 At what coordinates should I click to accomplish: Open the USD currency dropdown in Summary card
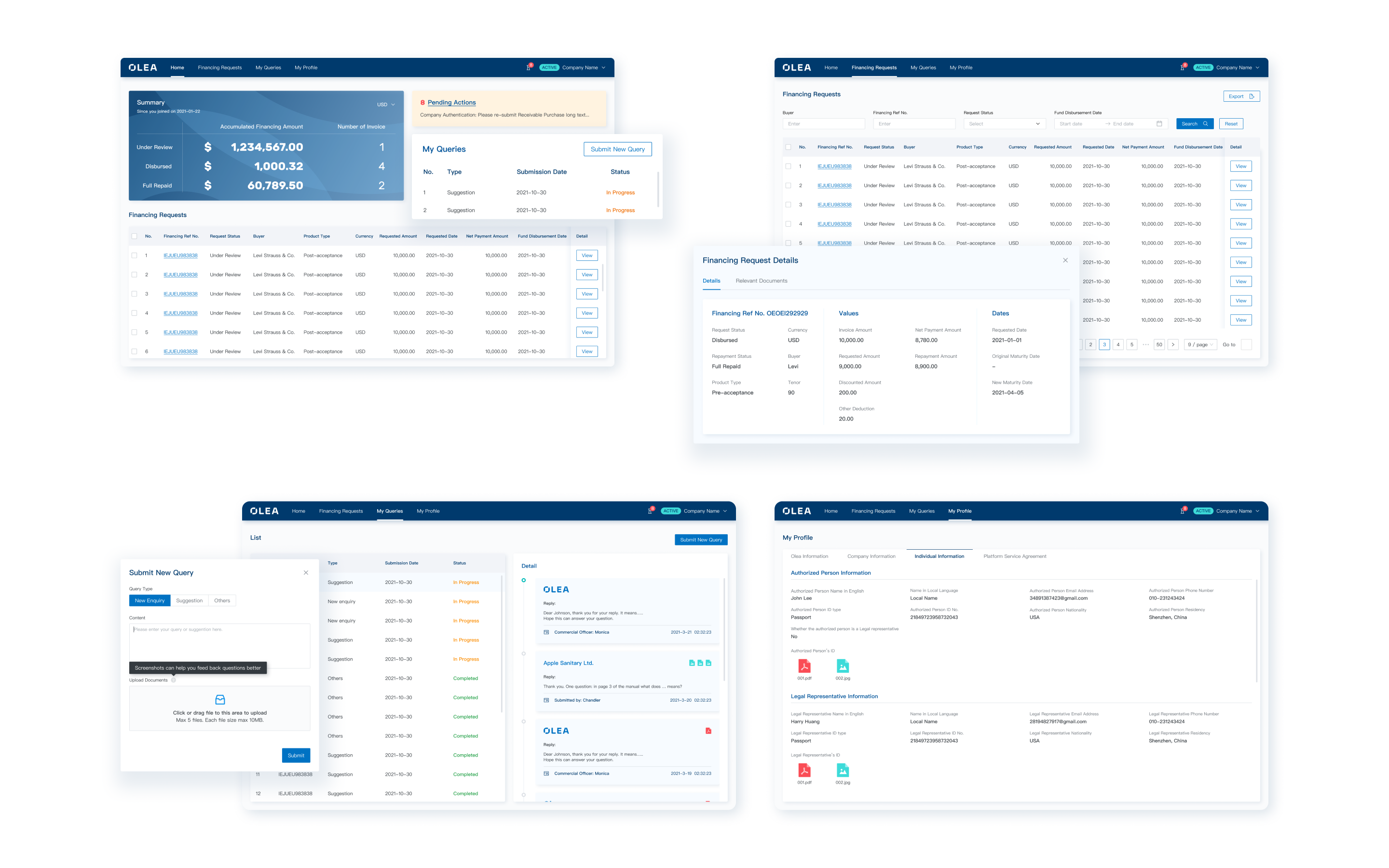coord(386,105)
